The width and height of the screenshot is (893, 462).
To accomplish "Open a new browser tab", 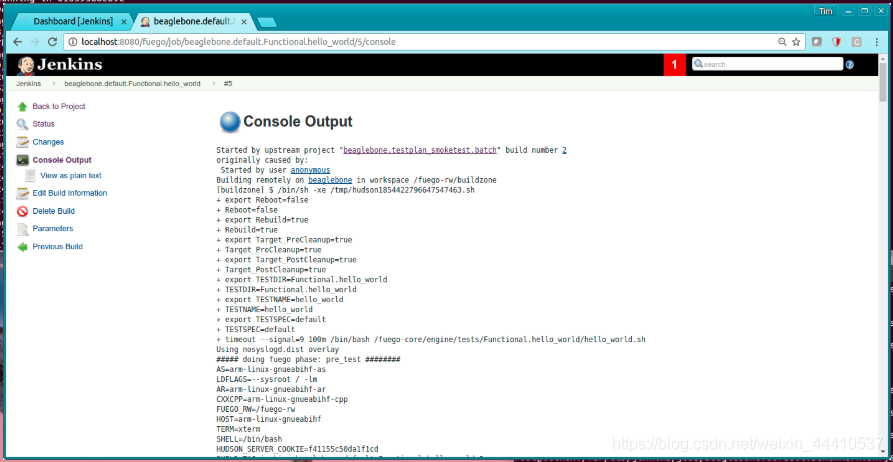I will pos(267,22).
